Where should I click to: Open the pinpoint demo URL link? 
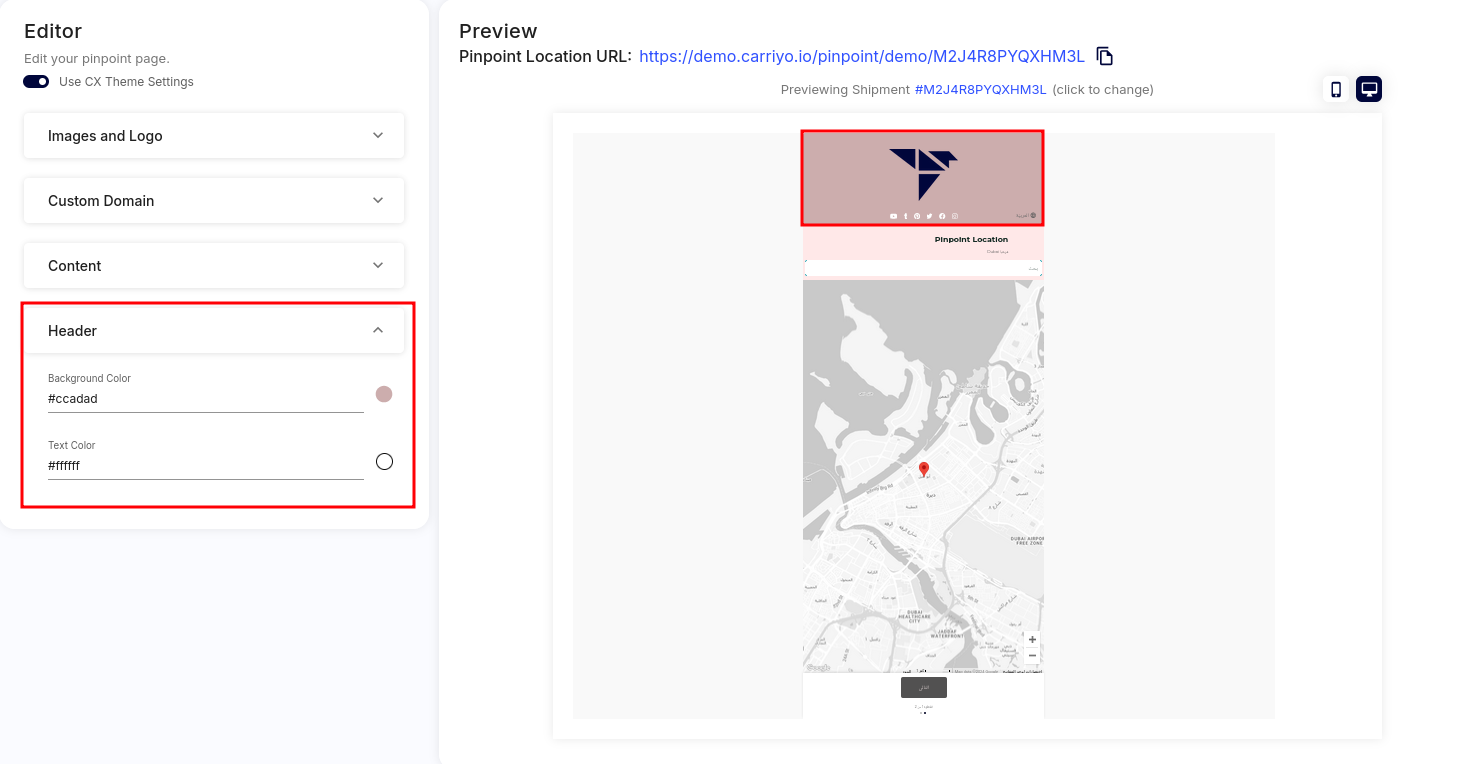862,56
